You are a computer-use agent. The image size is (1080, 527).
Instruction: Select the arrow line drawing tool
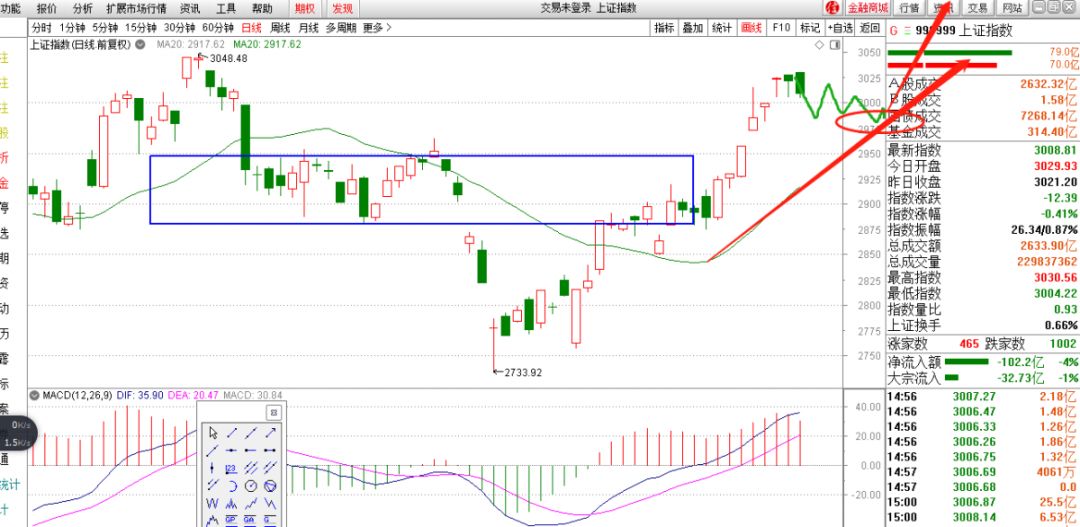click(271, 433)
